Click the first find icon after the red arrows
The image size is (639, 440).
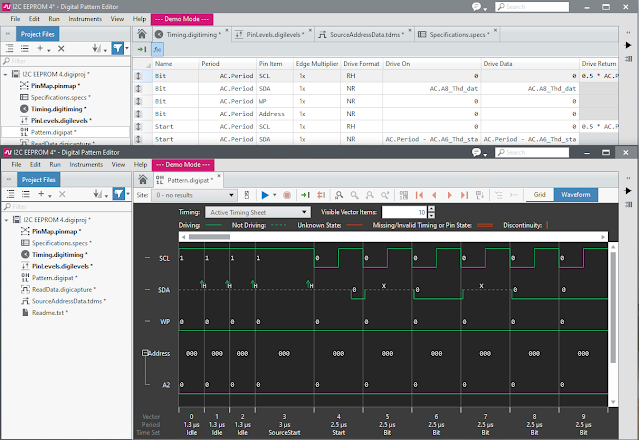(339, 195)
